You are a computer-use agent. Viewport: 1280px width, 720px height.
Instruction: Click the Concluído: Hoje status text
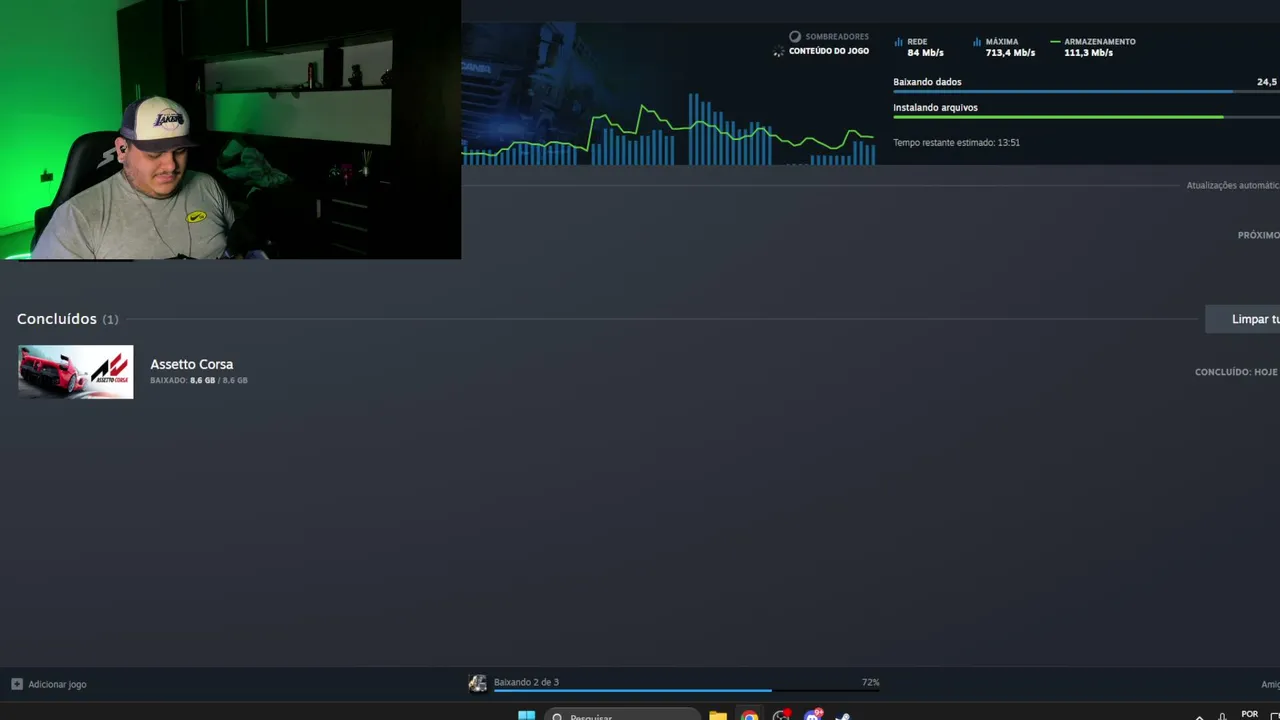click(1236, 372)
